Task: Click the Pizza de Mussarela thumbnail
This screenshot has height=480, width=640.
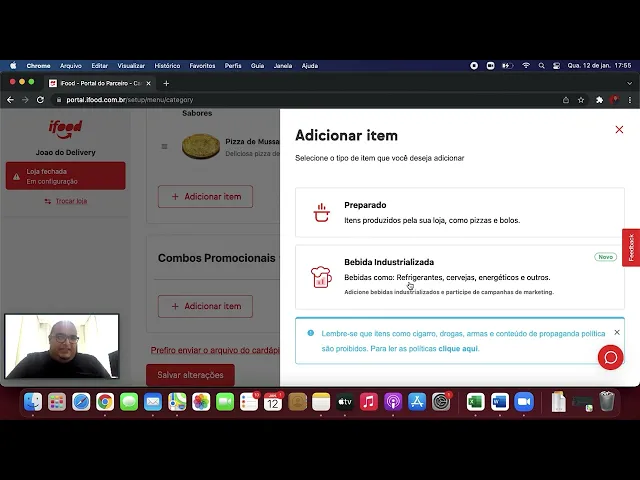Action: 201,146
